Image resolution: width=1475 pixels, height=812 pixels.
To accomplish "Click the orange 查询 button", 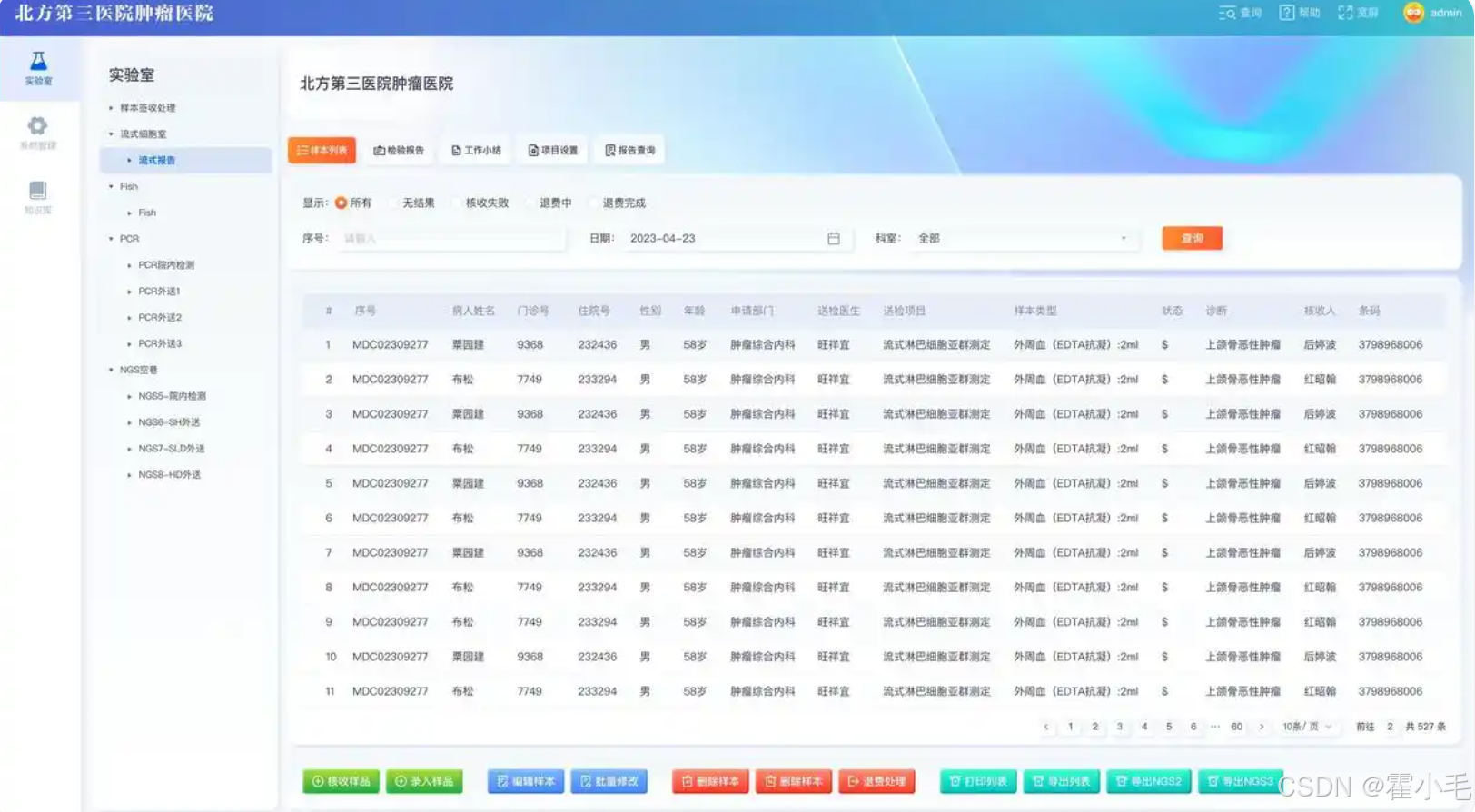I will [1192, 238].
